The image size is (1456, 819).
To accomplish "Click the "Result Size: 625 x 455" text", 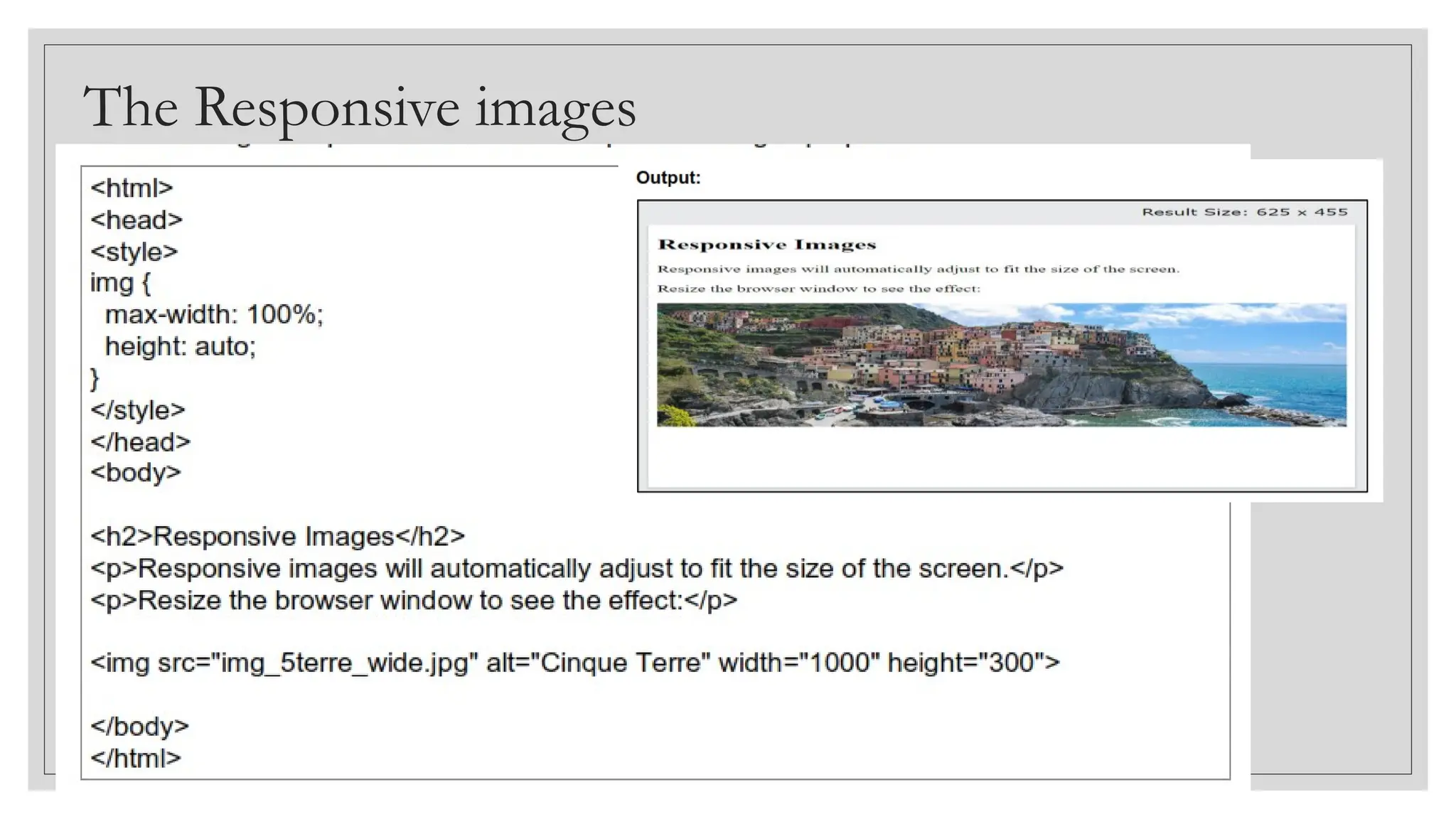I will click(x=1245, y=212).
